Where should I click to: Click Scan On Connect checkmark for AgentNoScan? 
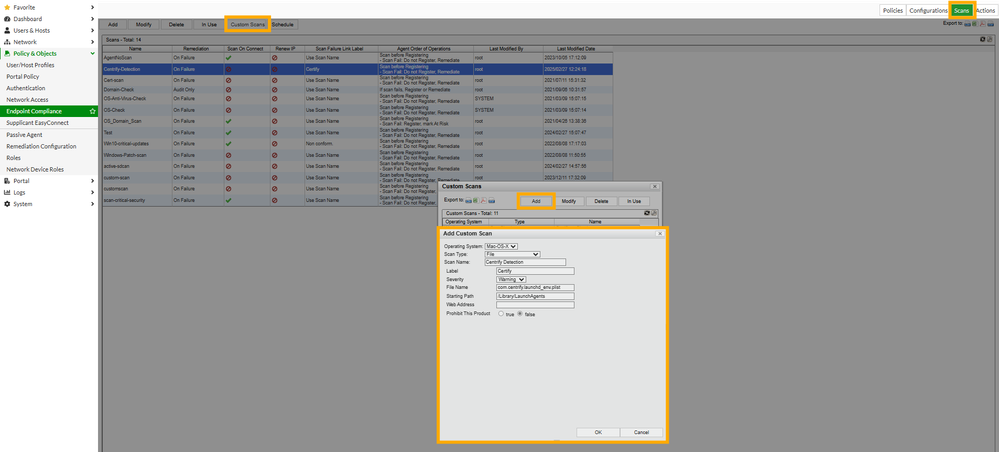(x=228, y=57)
